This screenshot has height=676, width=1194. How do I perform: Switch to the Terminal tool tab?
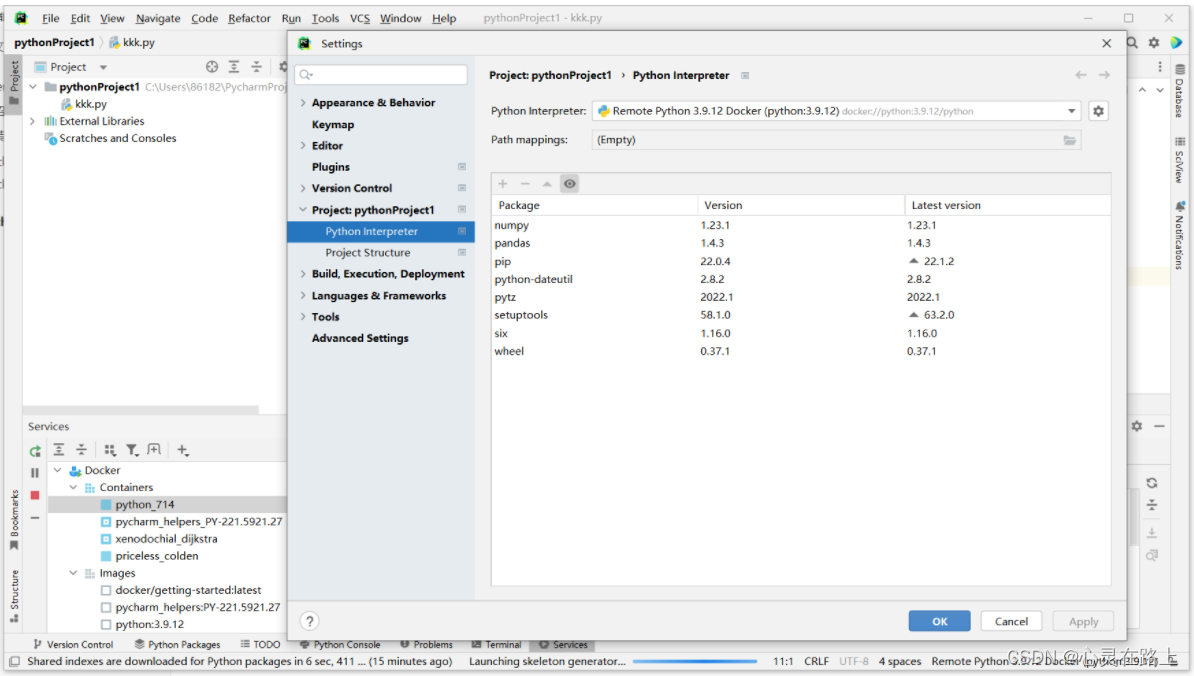(x=496, y=645)
